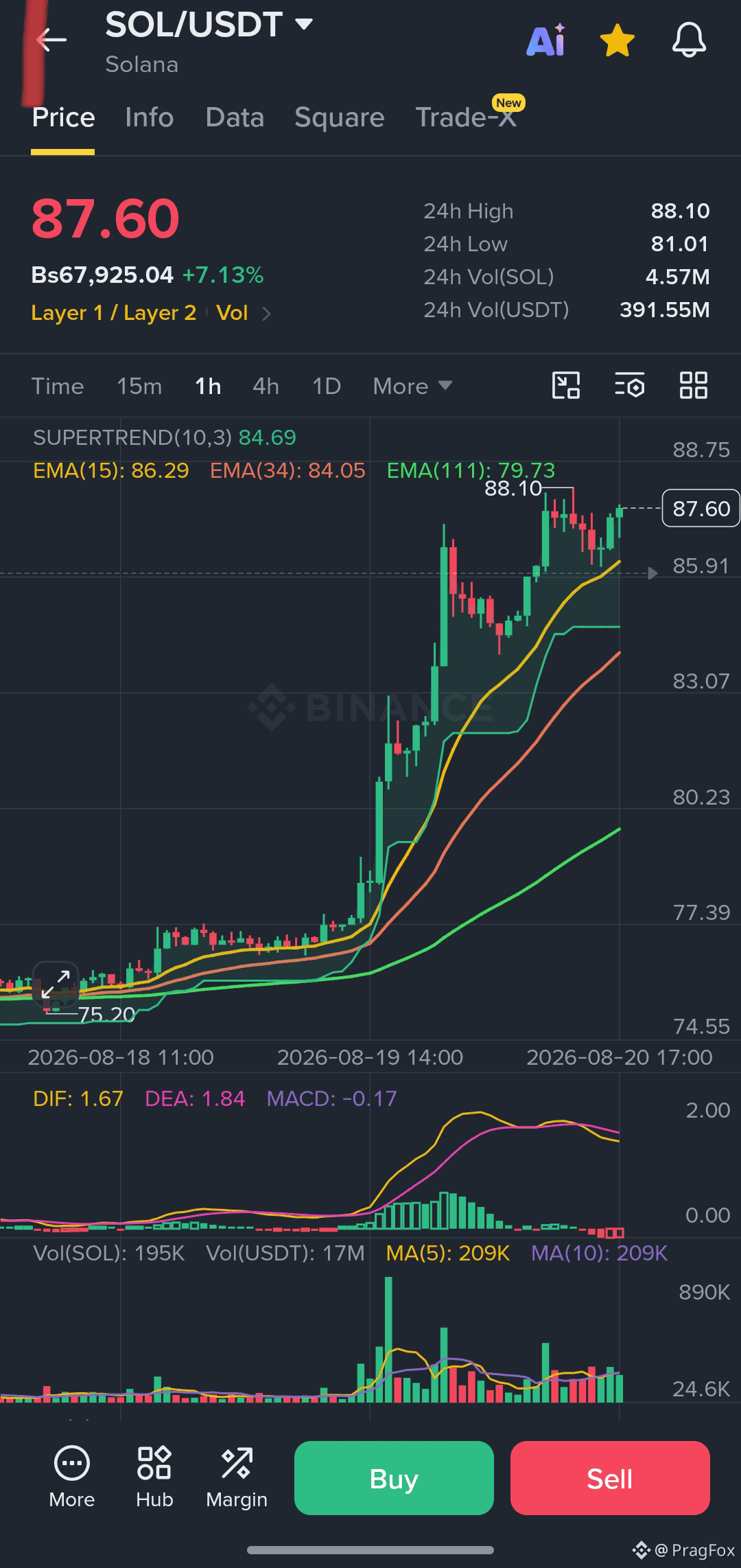741x1568 pixels.
Task: Tap the 88.10 high marker on chart
Action: pos(513,488)
